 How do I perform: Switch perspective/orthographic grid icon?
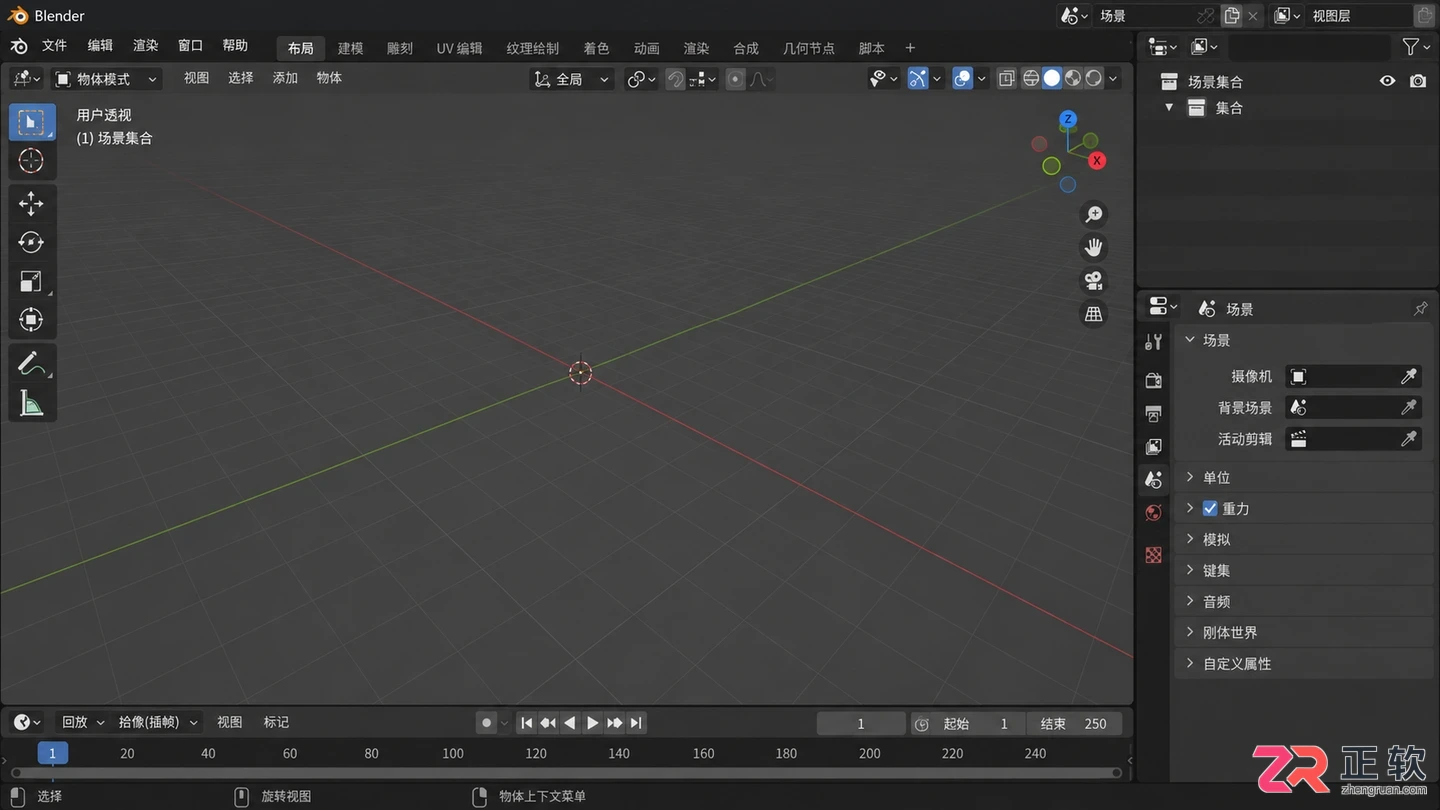click(x=1094, y=314)
